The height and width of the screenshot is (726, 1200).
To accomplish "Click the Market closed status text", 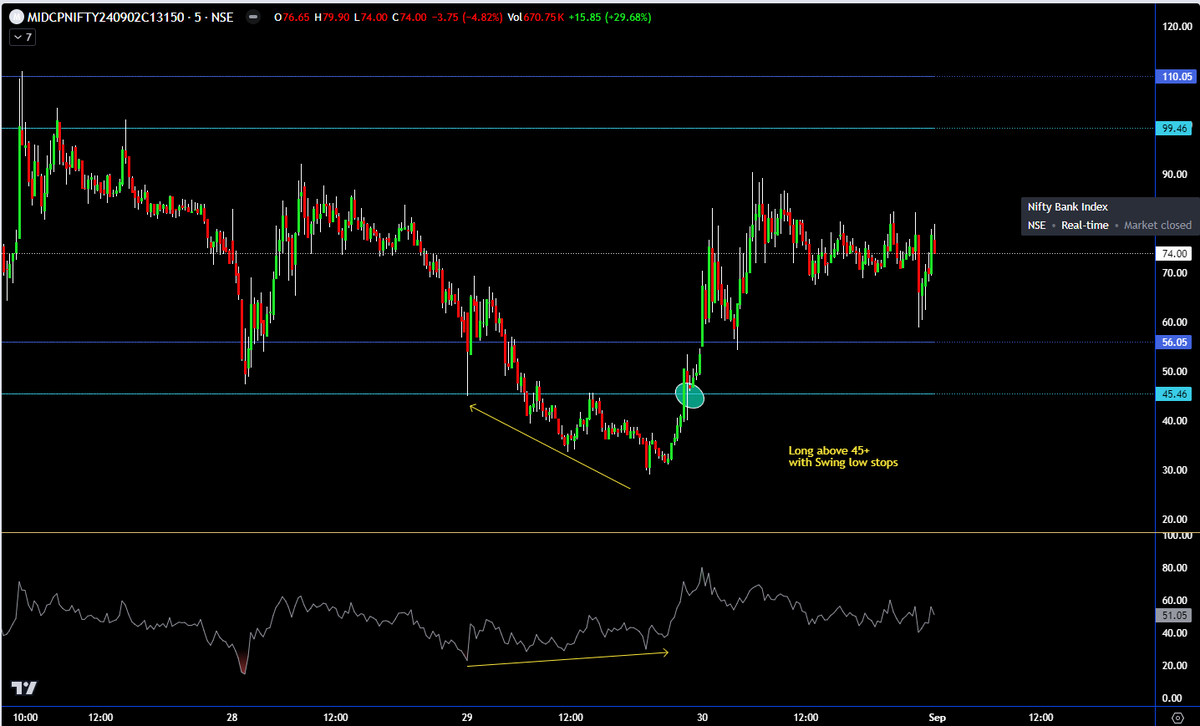I will click(1158, 225).
